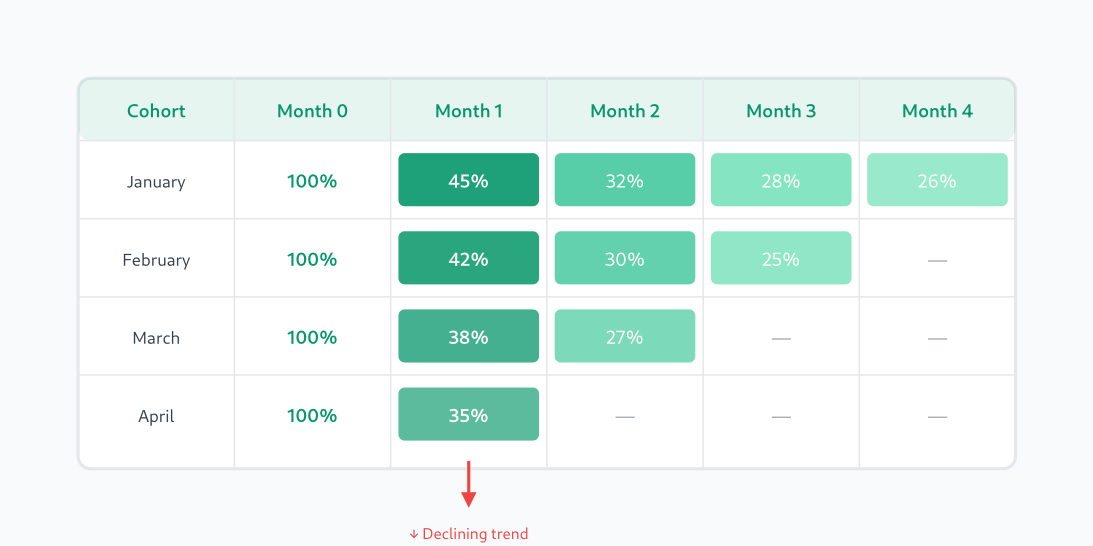This screenshot has height=546, width=1093.
Task: Select the Month 0 column header
Action: [312, 111]
